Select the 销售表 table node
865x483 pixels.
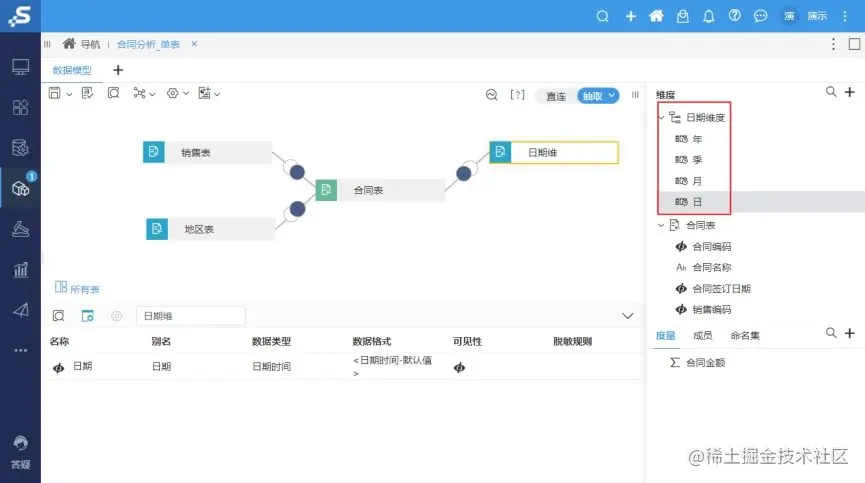click(207, 153)
